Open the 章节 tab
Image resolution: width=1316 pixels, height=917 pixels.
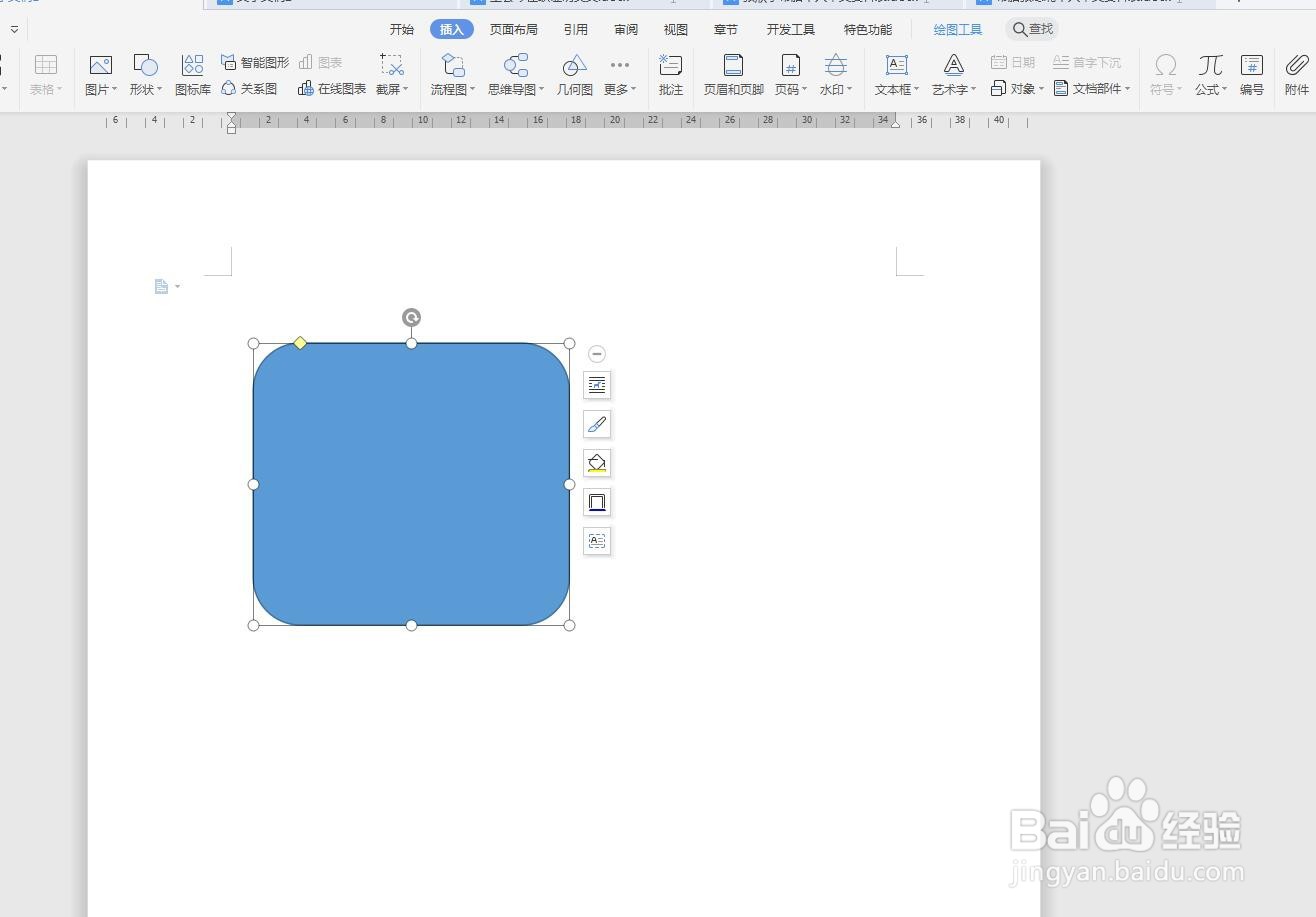726,29
